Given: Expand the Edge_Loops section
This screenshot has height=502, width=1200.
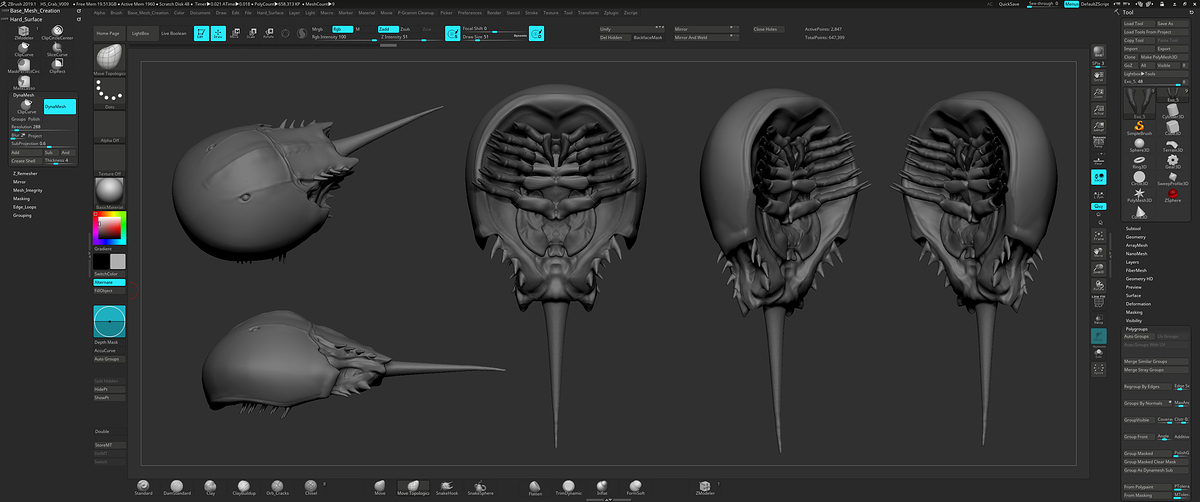Looking at the screenshot, I should point(24,207).
